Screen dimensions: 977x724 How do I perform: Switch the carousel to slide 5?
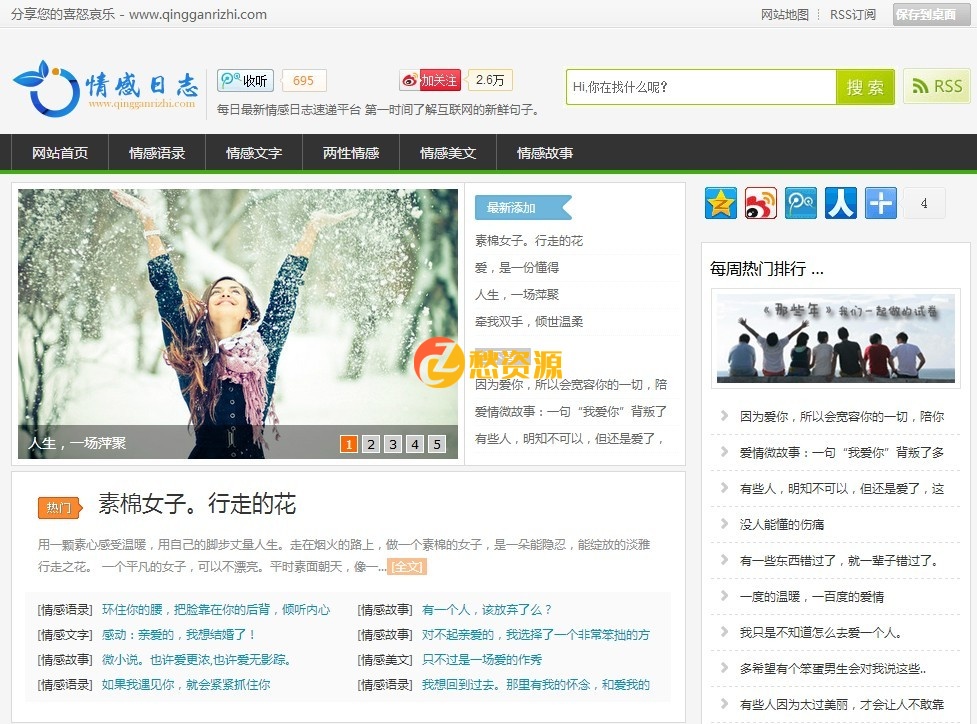pos(437,442)
